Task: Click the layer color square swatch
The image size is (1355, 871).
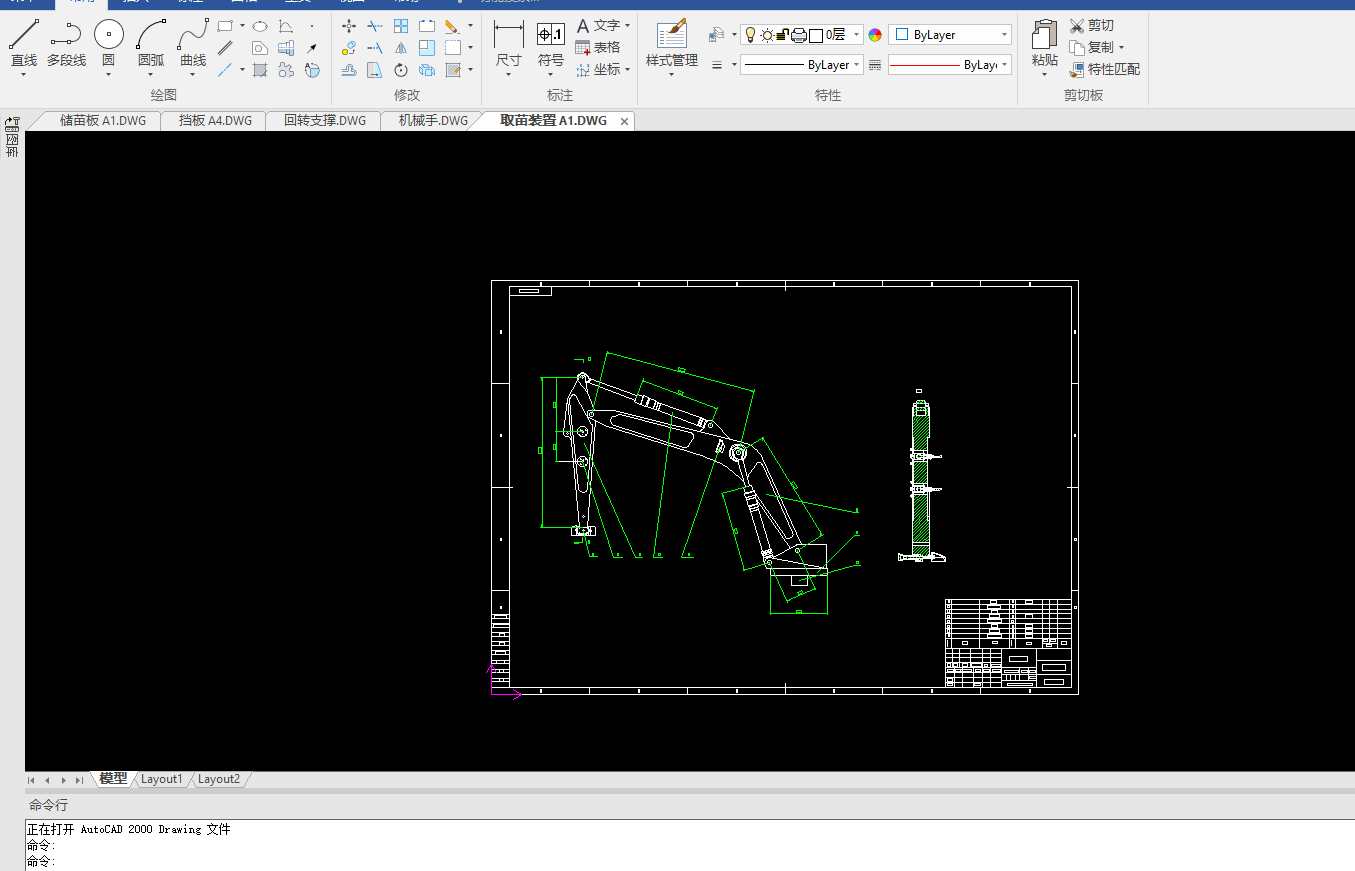Action: click(816, 35)
